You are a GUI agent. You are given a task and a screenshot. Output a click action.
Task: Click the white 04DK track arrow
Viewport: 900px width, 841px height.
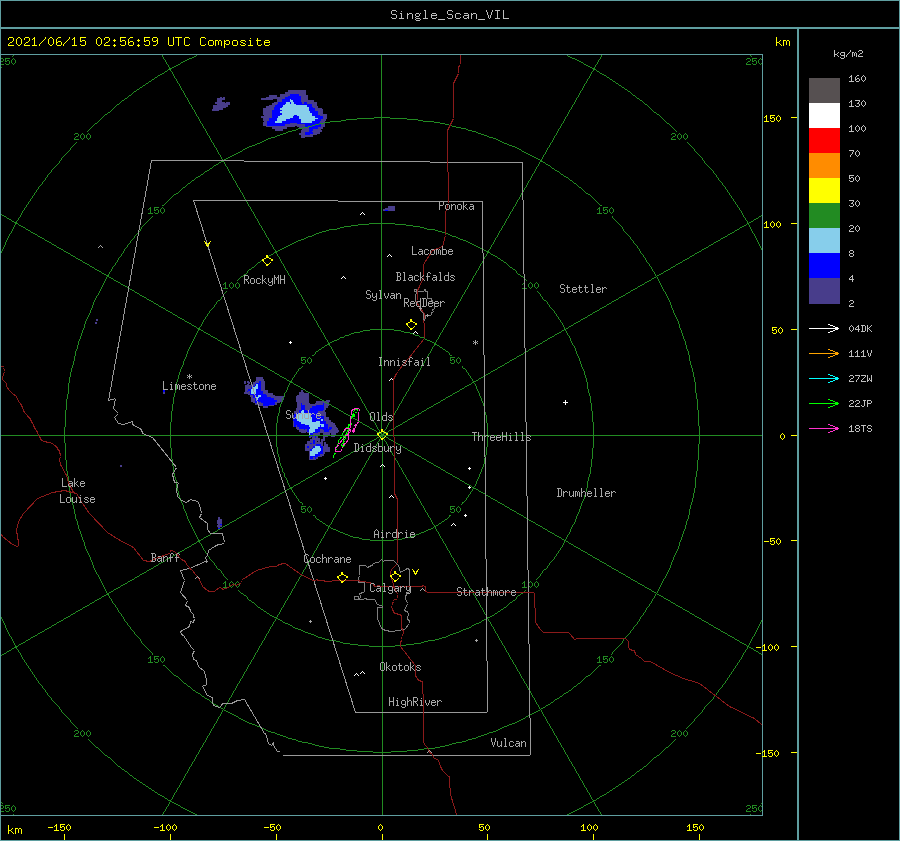824,328
